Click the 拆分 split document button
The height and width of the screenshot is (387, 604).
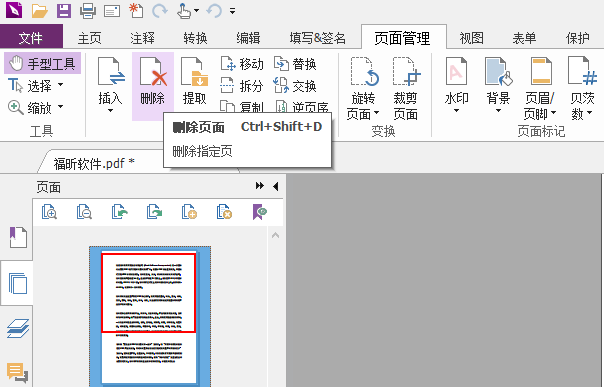(242, 86)
